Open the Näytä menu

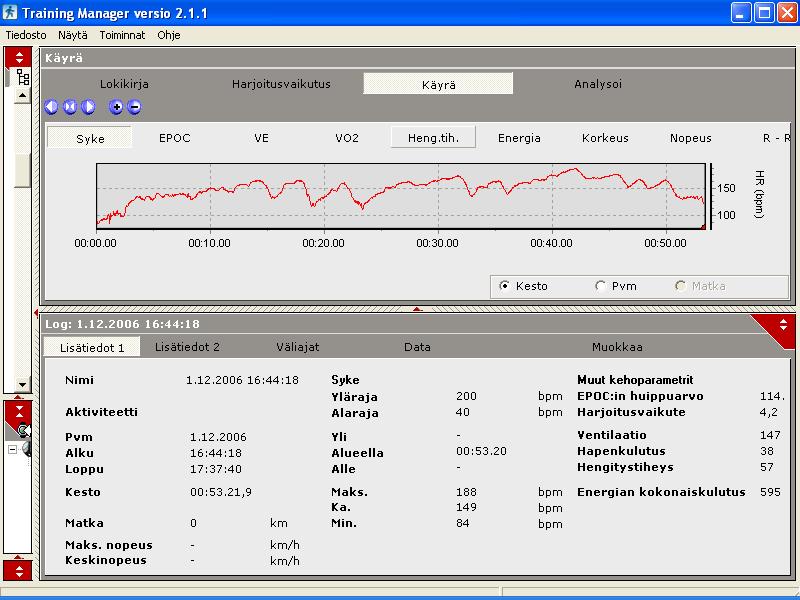pyautogui.click(x=72, y=35)
